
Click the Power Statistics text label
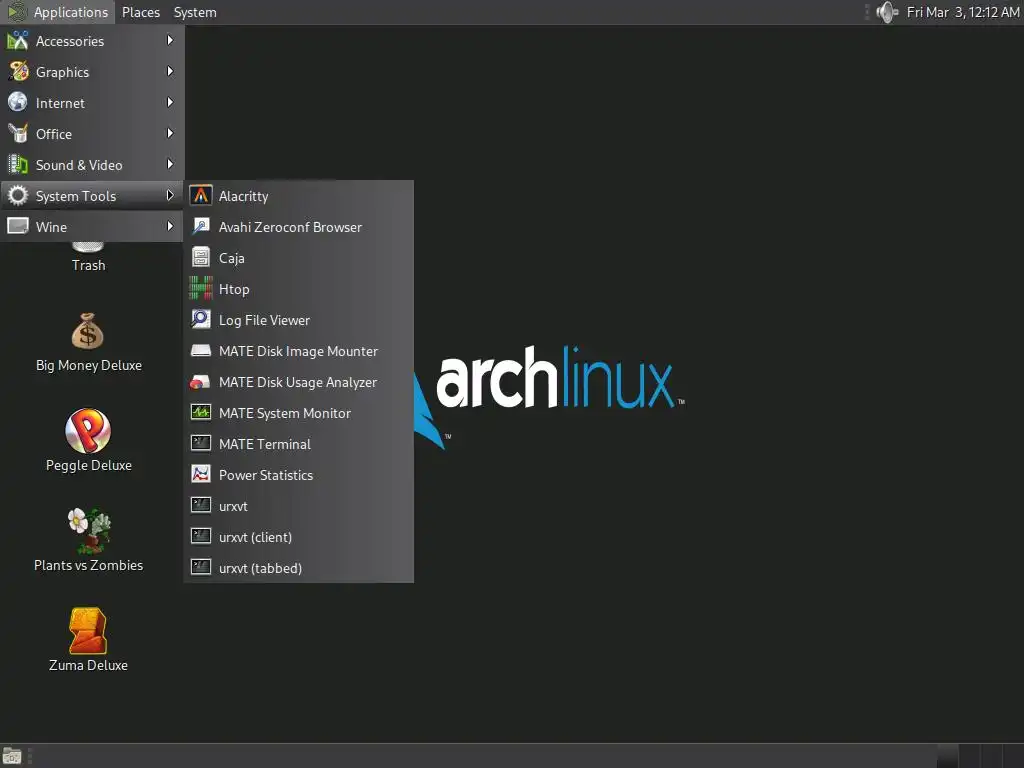click(x=266, y=475)
